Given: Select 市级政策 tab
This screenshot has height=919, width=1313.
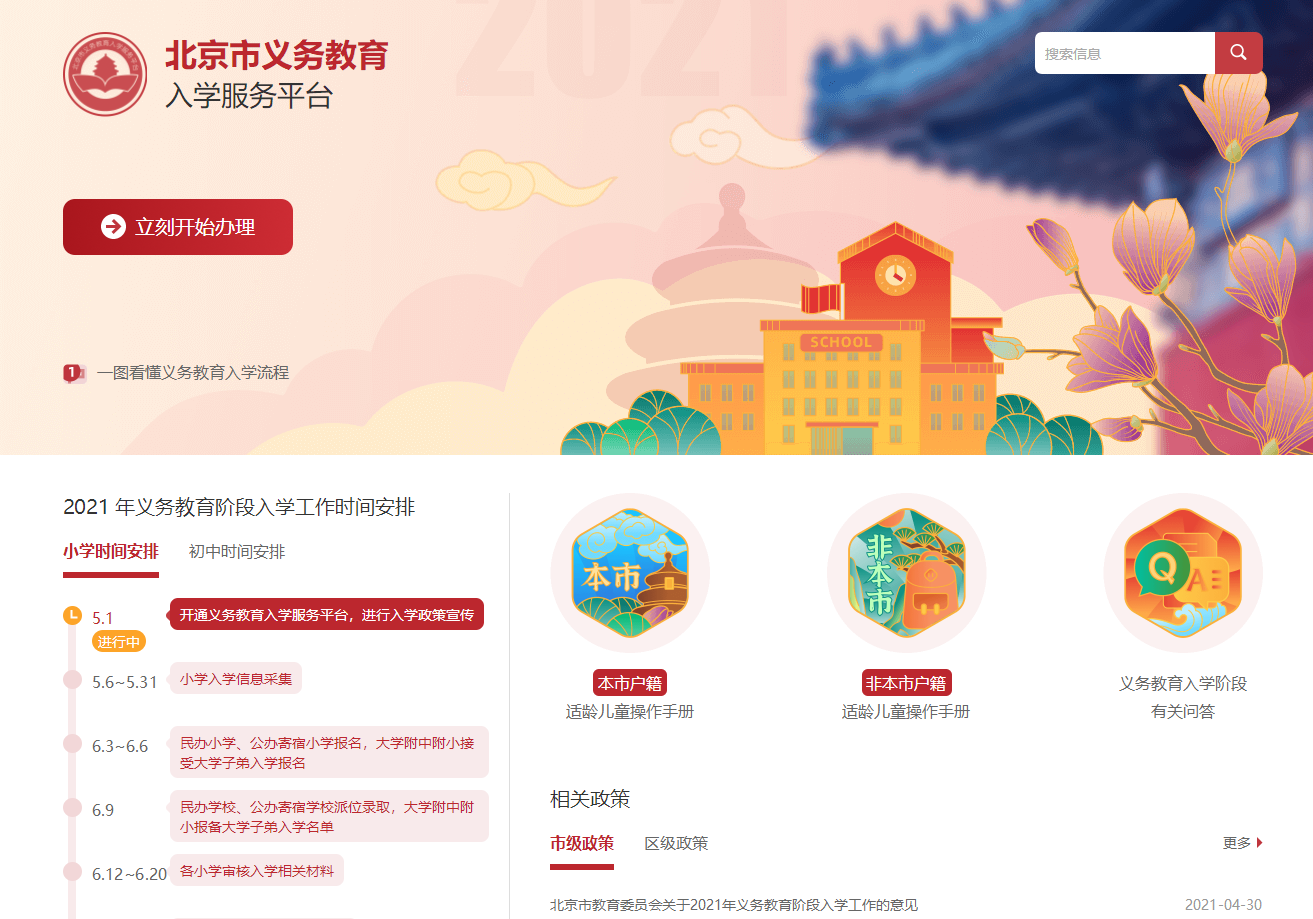Looking at the screenshot, I should [x=582, y=843].
